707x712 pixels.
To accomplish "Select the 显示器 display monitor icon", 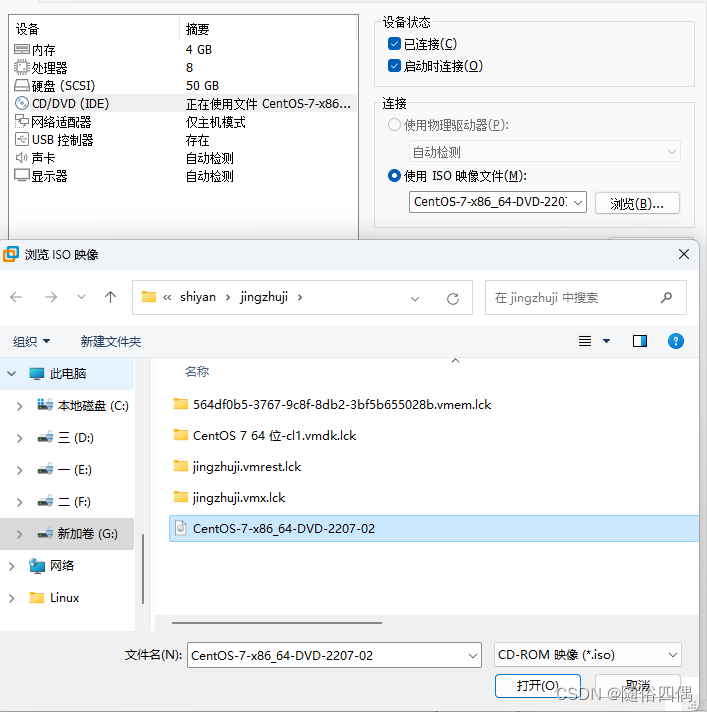I will point(21,175).
